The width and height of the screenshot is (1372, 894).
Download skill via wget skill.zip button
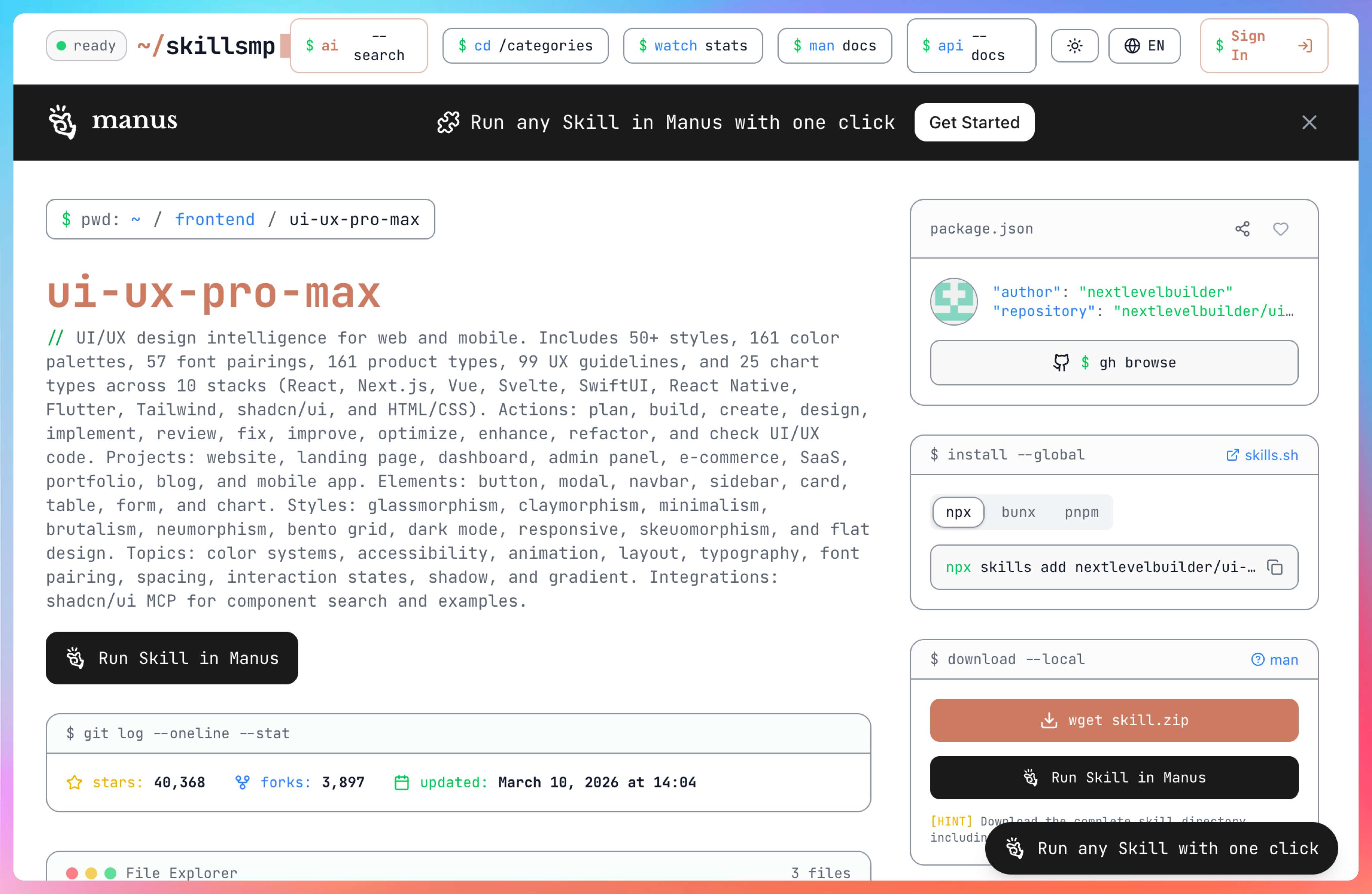(1113, 720)
